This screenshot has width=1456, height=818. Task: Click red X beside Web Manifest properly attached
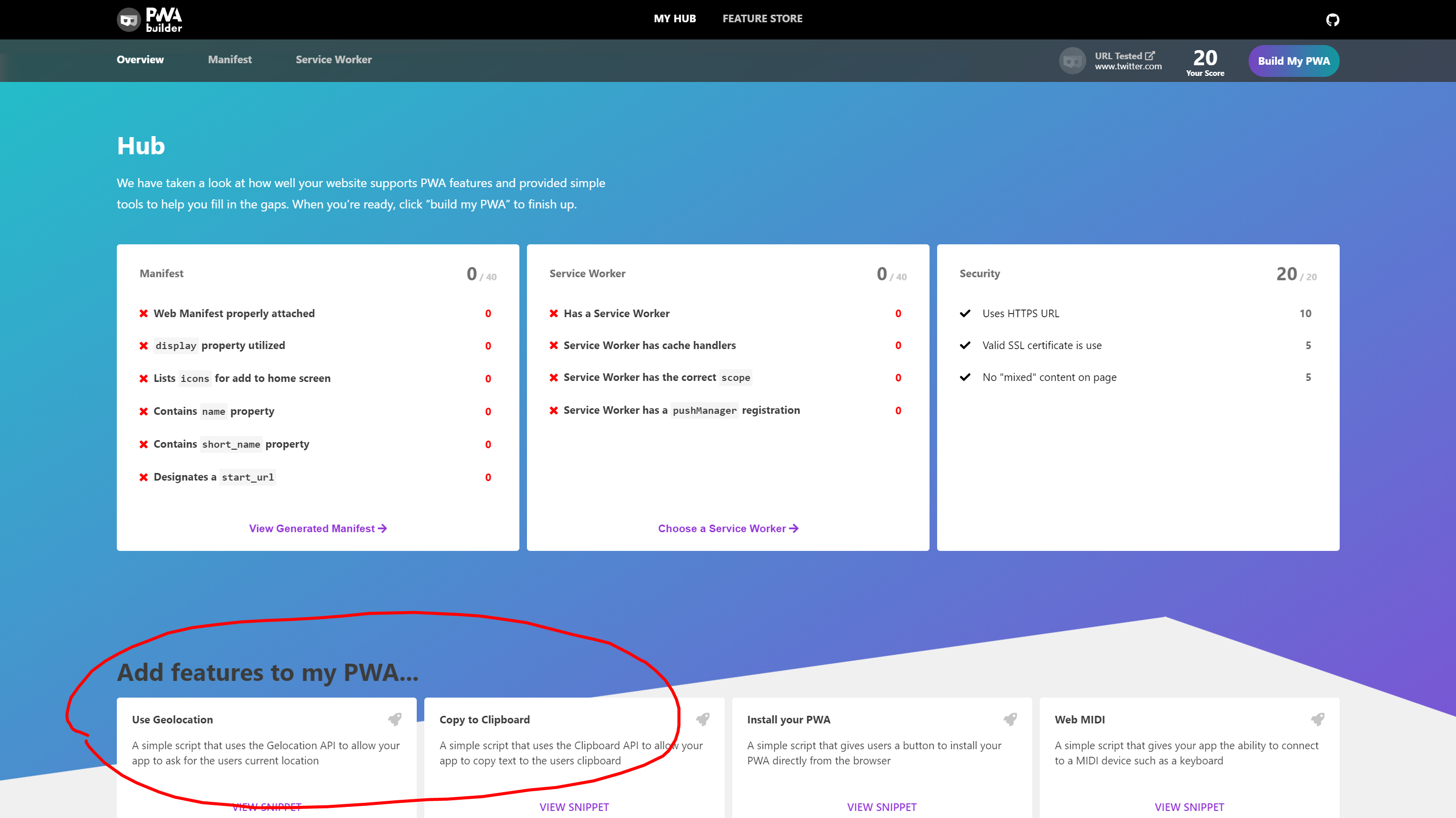(144, 313)
